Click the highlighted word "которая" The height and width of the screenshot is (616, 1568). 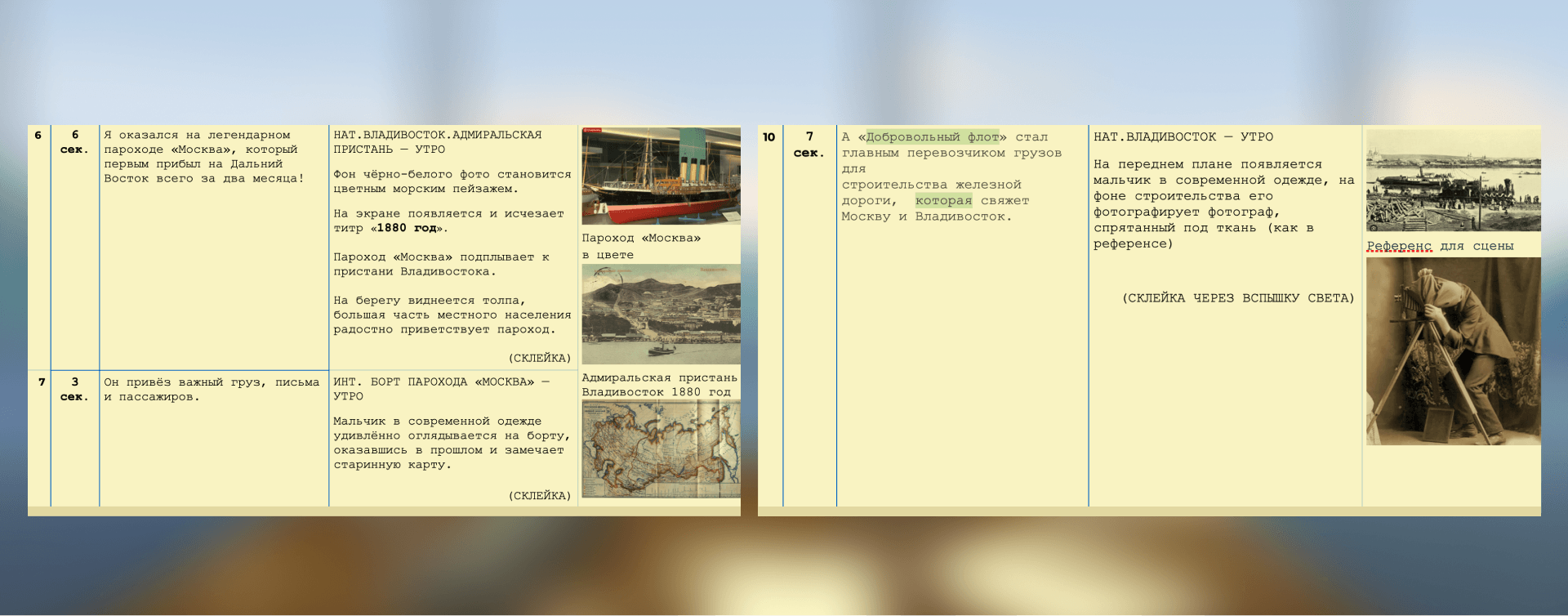pyautogui.click(x=943, y=201)
